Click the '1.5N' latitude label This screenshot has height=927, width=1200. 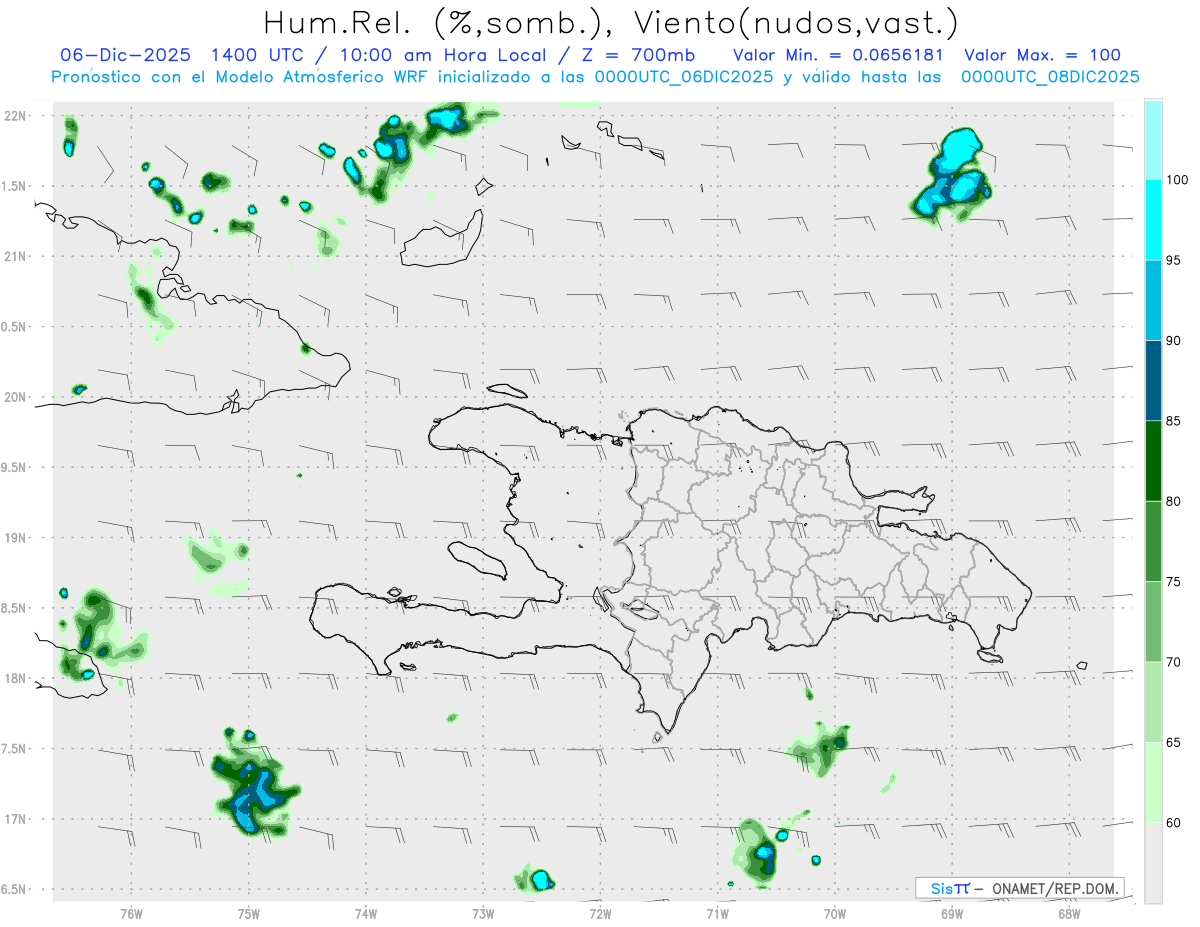(14, 186)
